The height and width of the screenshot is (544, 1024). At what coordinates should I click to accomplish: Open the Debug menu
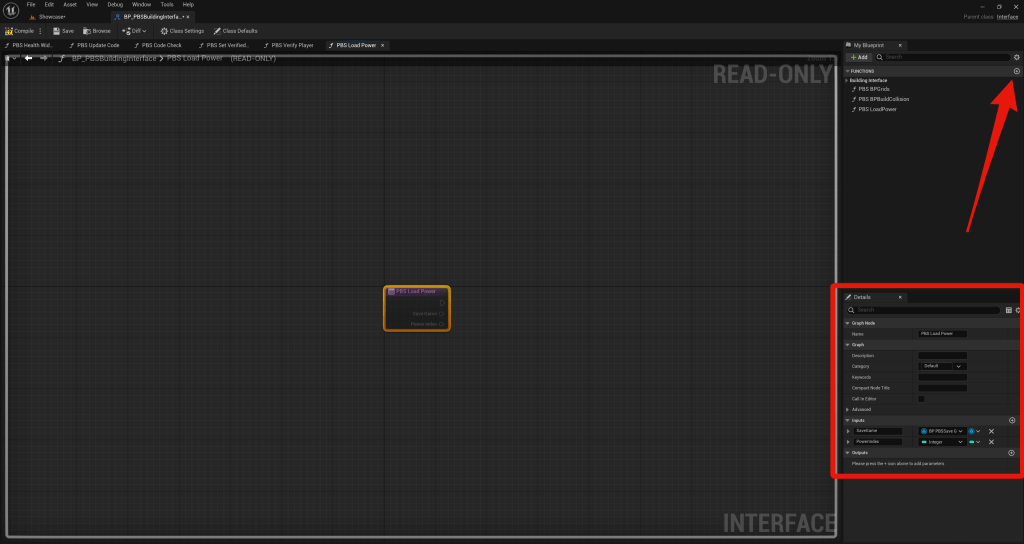[x=115, y=5]
